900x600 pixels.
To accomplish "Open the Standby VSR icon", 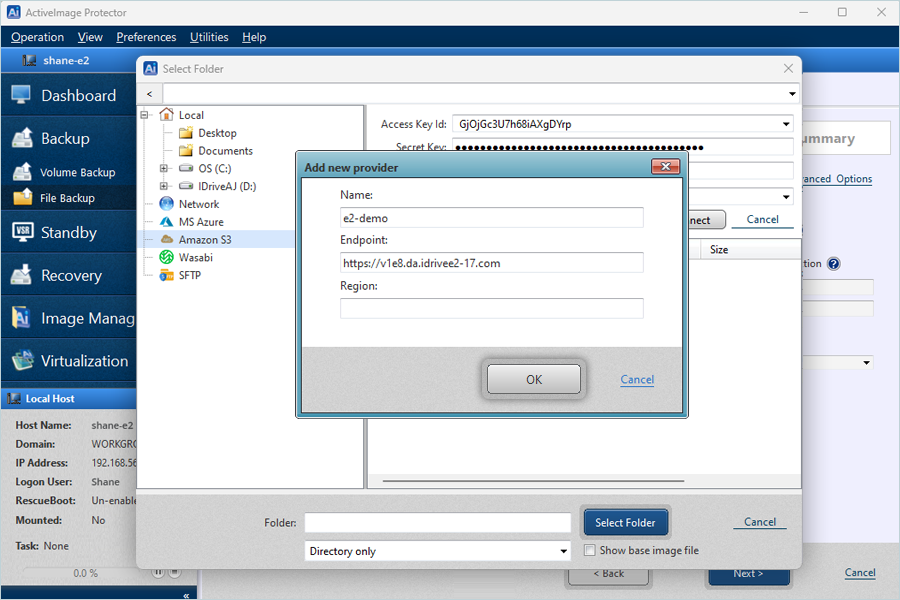I will click(x=22, y=232).
